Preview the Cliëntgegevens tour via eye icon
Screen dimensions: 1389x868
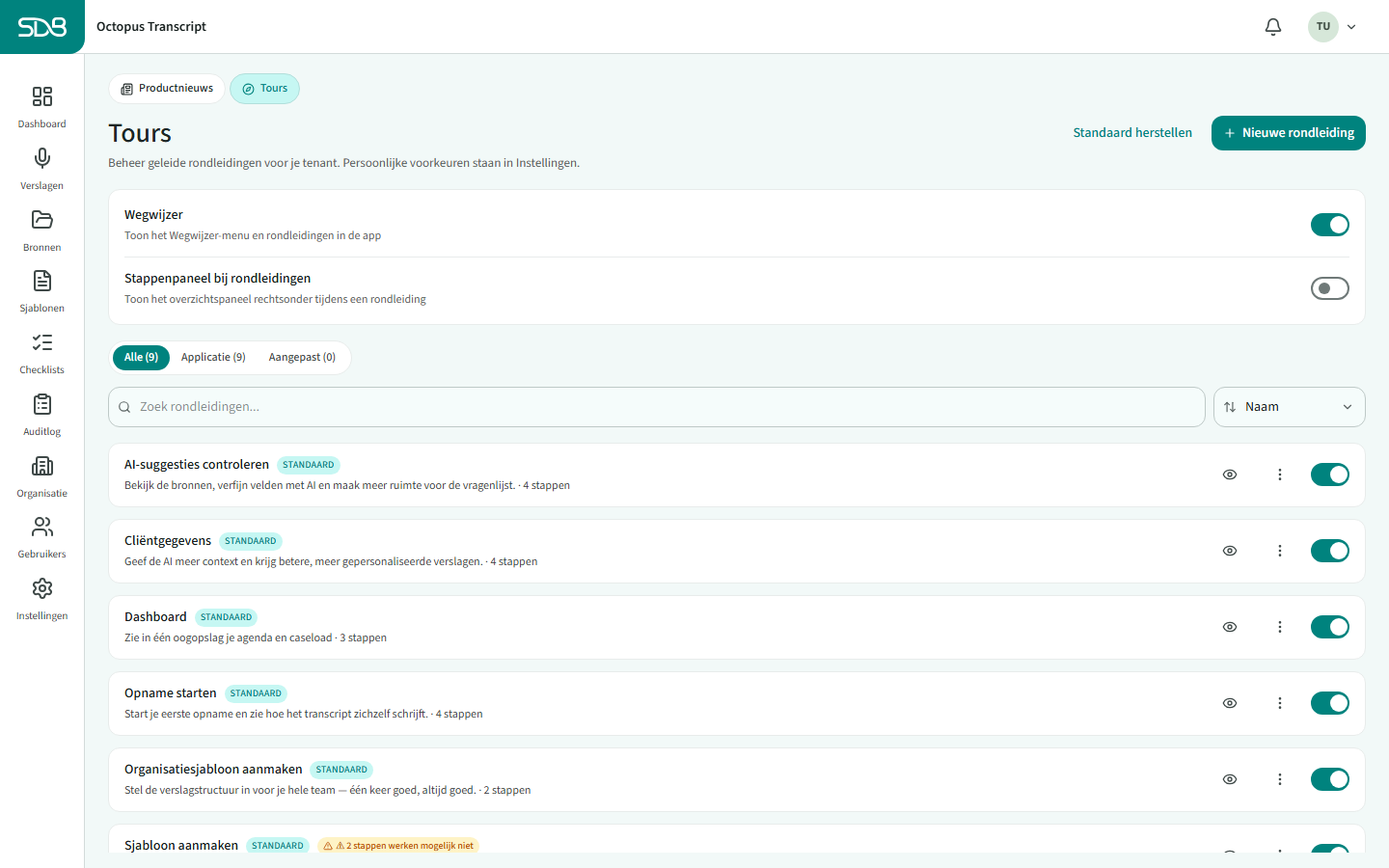click(1230, 551)
